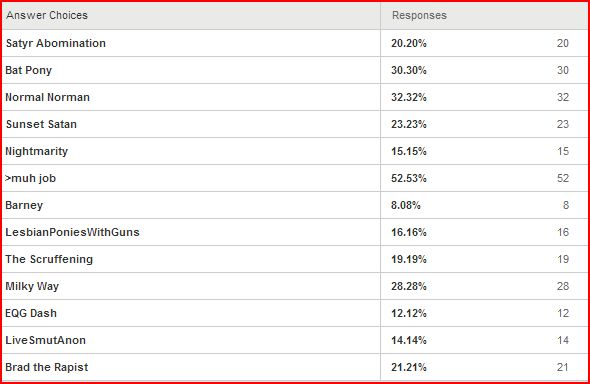Click The Scruffening answer label
Screen dimensions: 590x384
(49, 259)
